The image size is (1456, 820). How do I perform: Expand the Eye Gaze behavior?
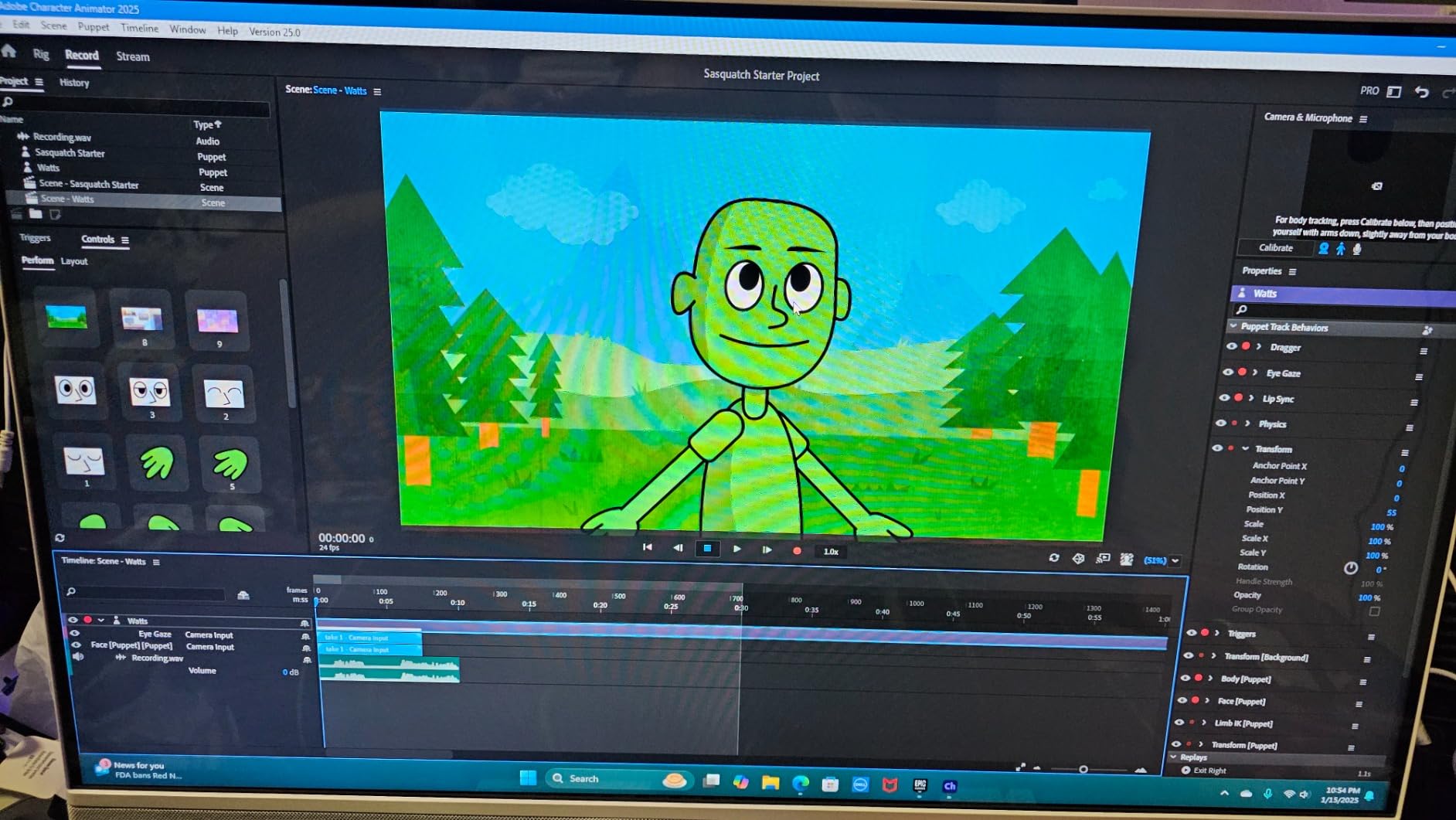[1254, 373]
